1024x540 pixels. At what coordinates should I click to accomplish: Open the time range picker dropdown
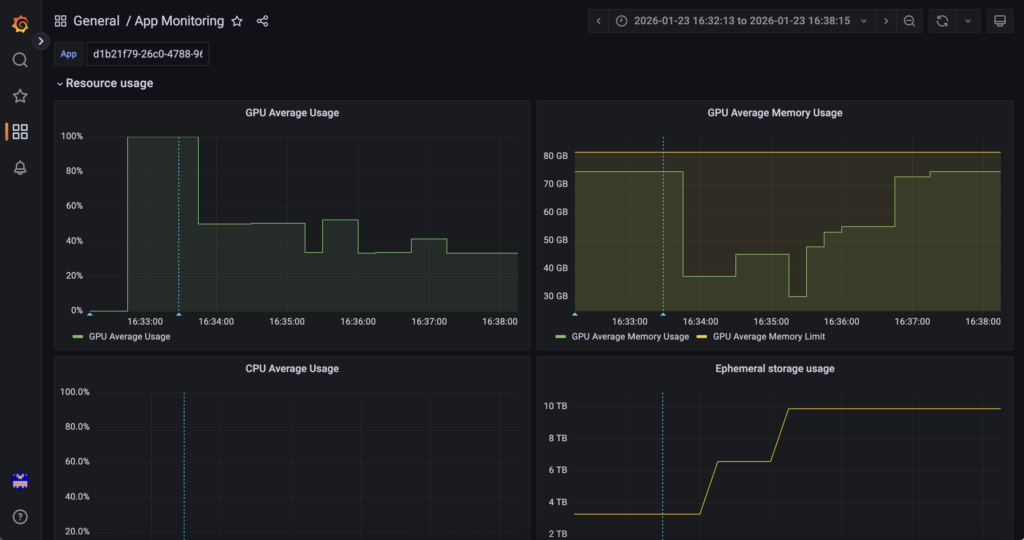tap(741, 21)
